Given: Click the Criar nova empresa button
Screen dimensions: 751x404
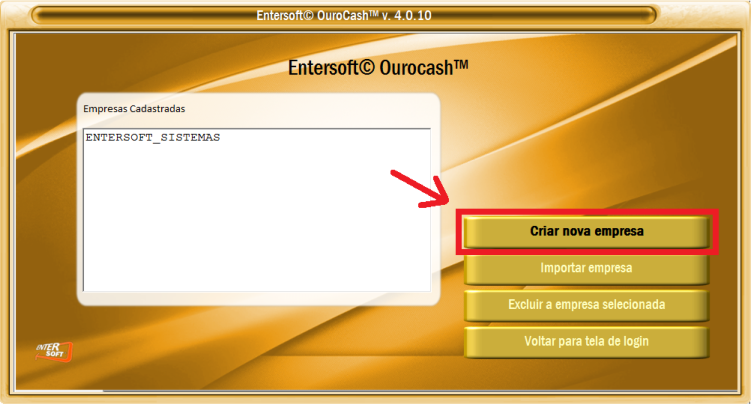Looking at the screenshot, I should coord(586,232).
